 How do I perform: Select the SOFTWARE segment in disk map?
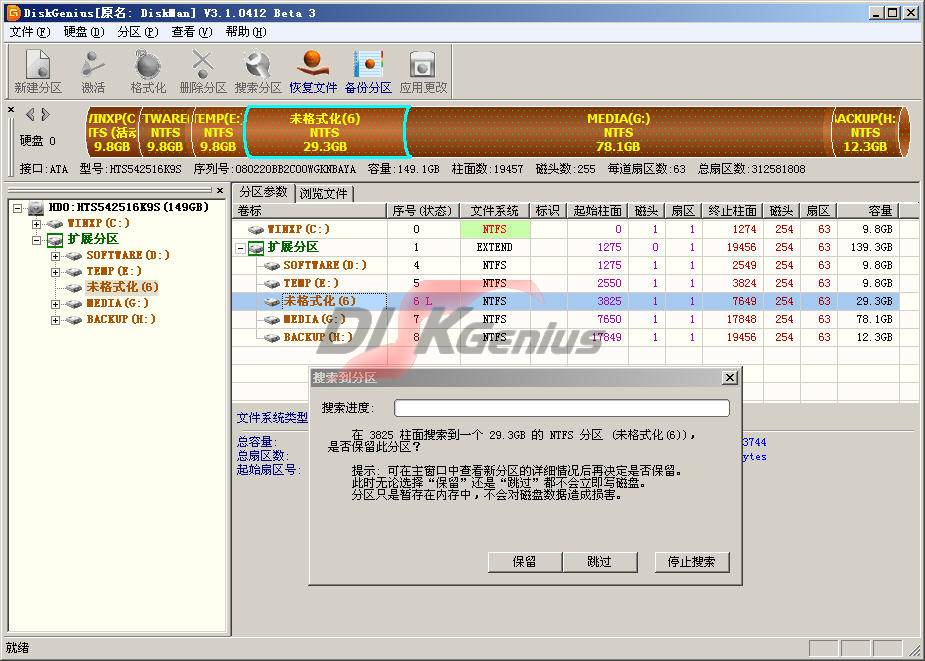165,132
